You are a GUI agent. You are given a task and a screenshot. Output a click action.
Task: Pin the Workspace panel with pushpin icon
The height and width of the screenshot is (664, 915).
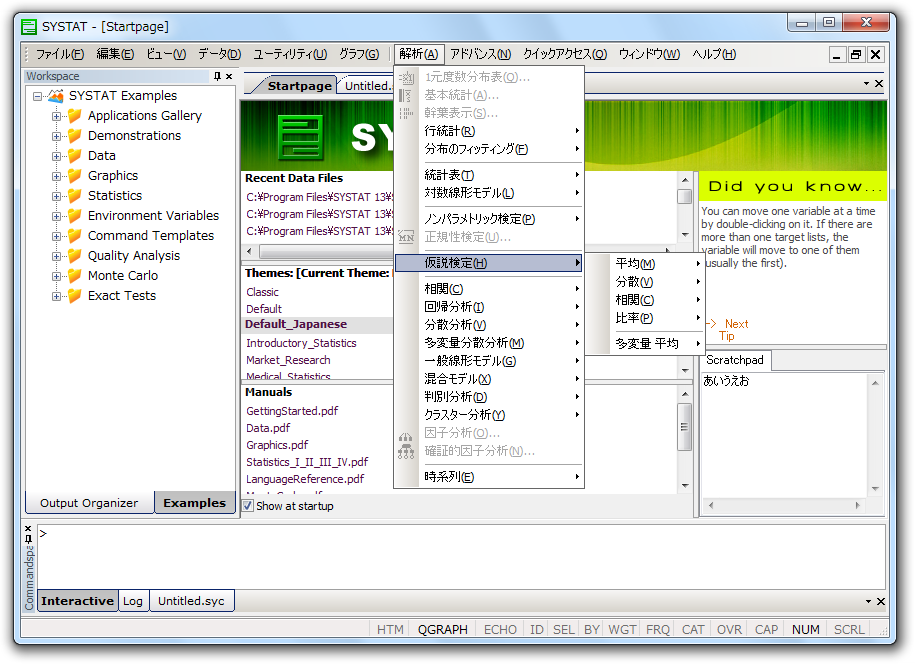click(x=217, y=76)
